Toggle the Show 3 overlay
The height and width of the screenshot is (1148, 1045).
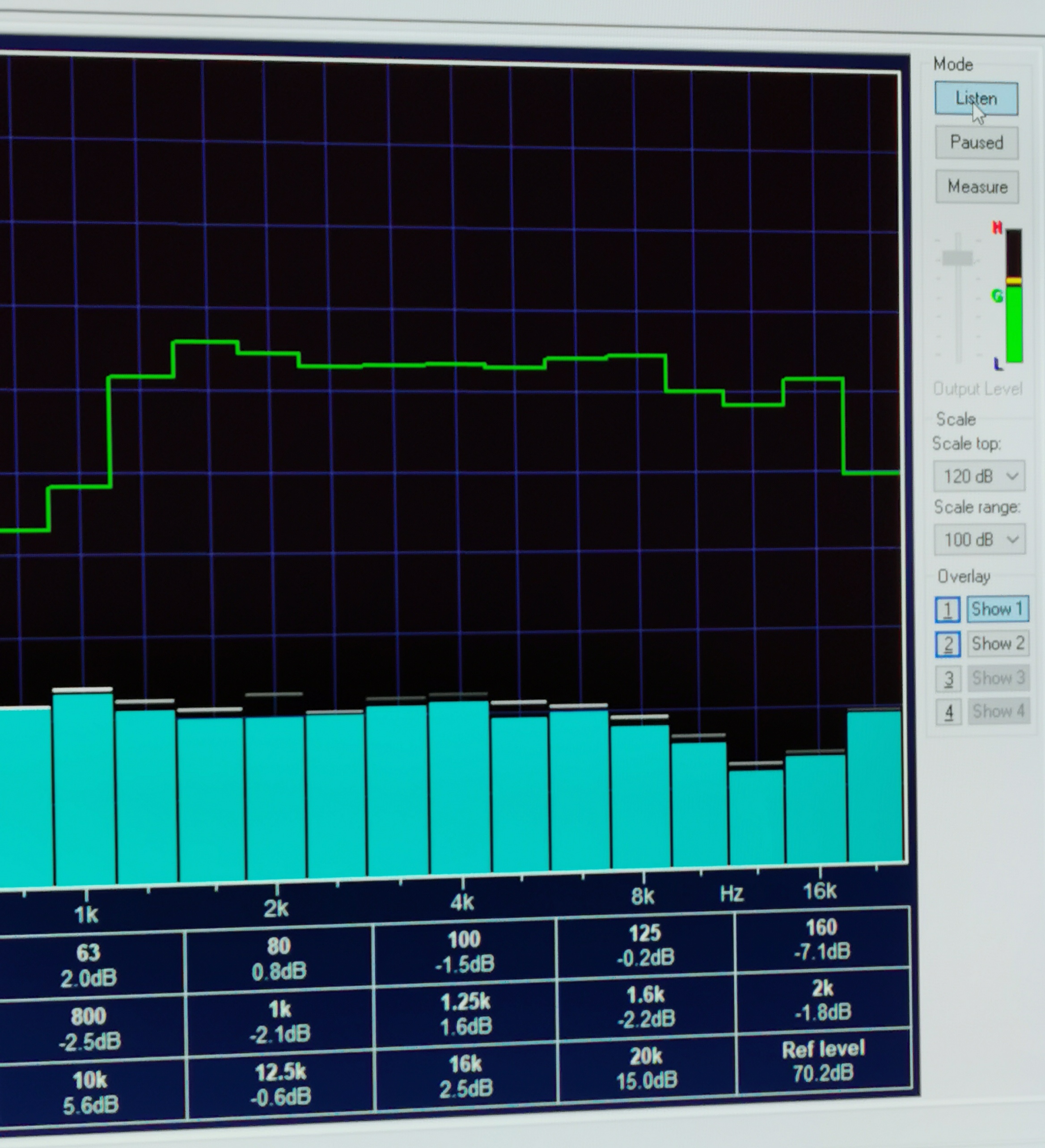[998, 678]
